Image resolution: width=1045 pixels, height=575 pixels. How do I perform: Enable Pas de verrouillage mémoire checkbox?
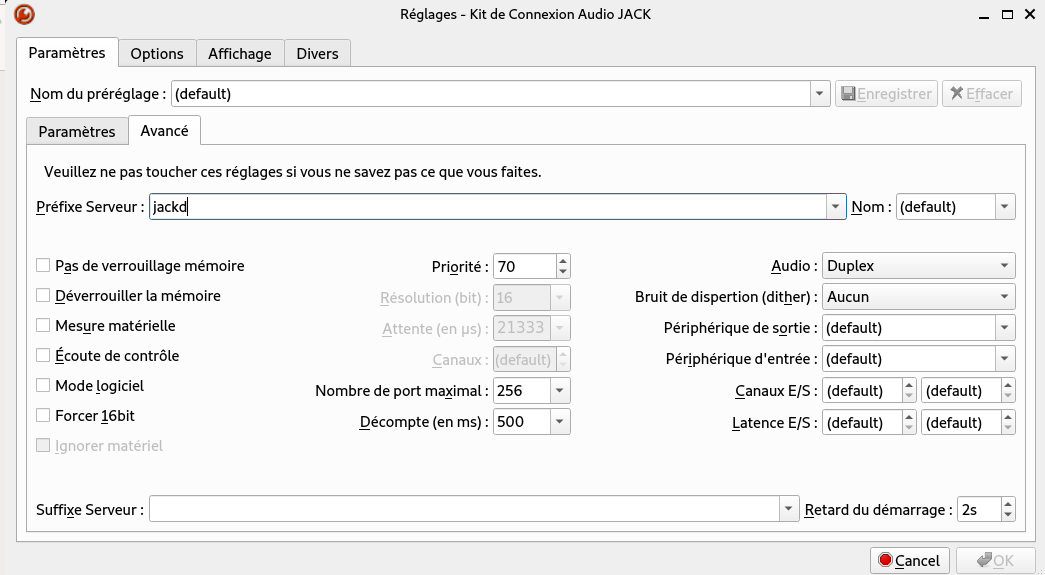coord(43,266)
